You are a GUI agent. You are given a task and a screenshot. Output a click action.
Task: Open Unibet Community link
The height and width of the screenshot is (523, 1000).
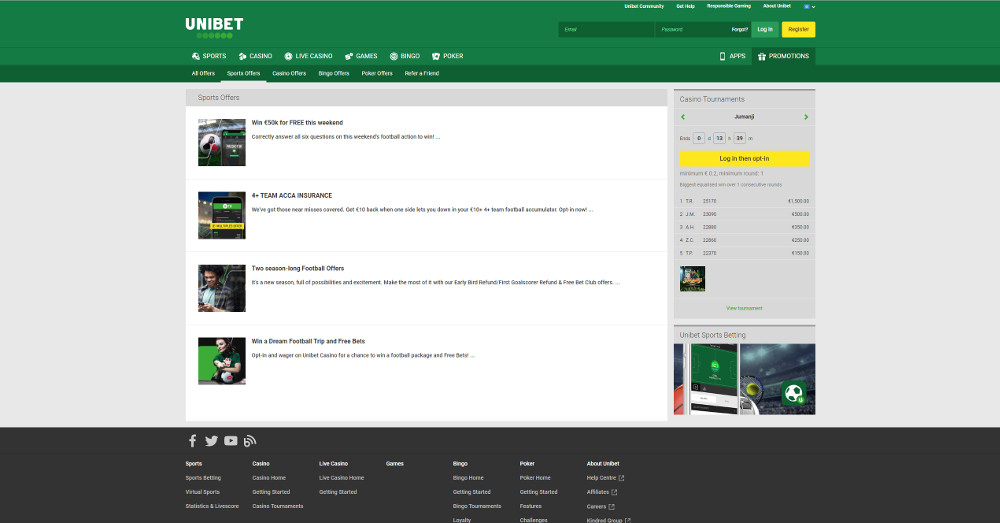click(x=644, y=6)
